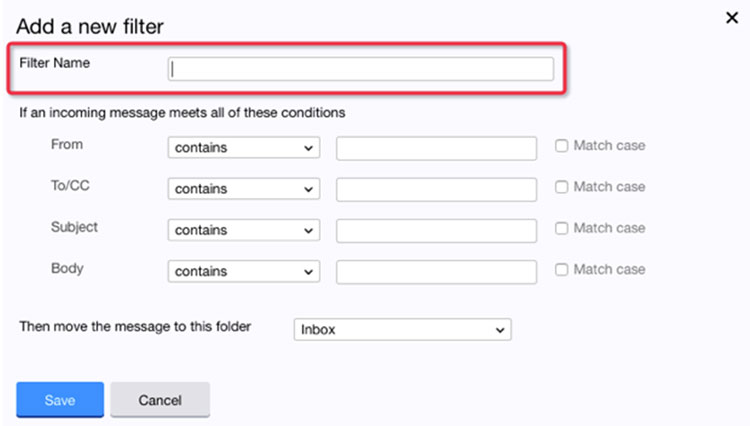Open the Subject condition dropdown

pos(243,230)
